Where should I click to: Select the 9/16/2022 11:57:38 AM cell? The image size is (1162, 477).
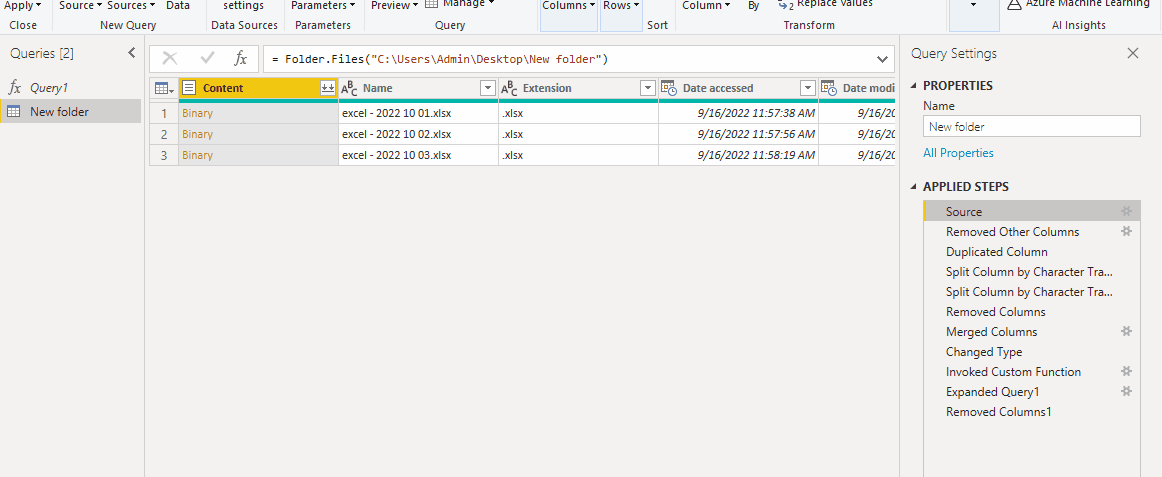(739, 113)
